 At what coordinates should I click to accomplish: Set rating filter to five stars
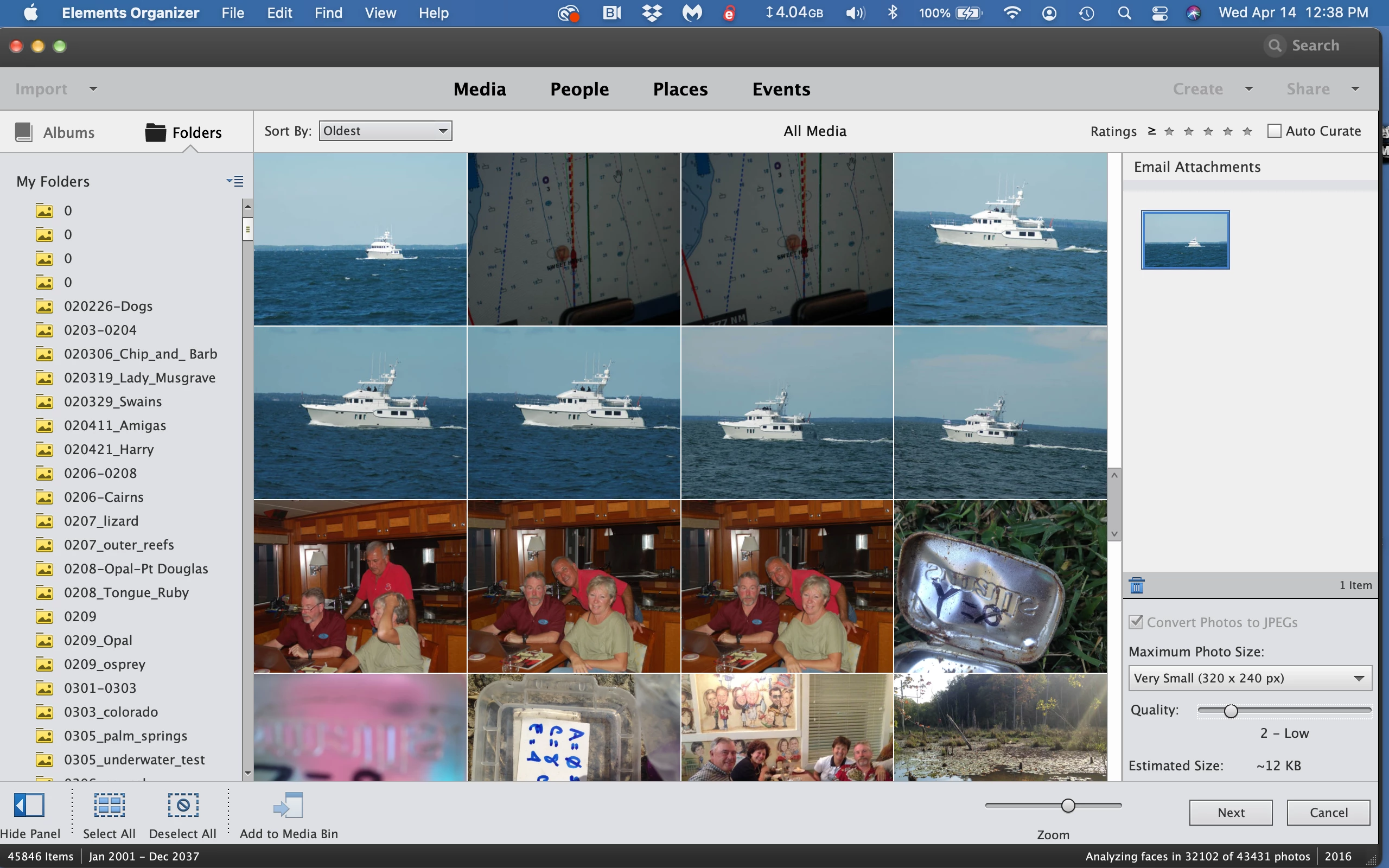pos(1247,131)
